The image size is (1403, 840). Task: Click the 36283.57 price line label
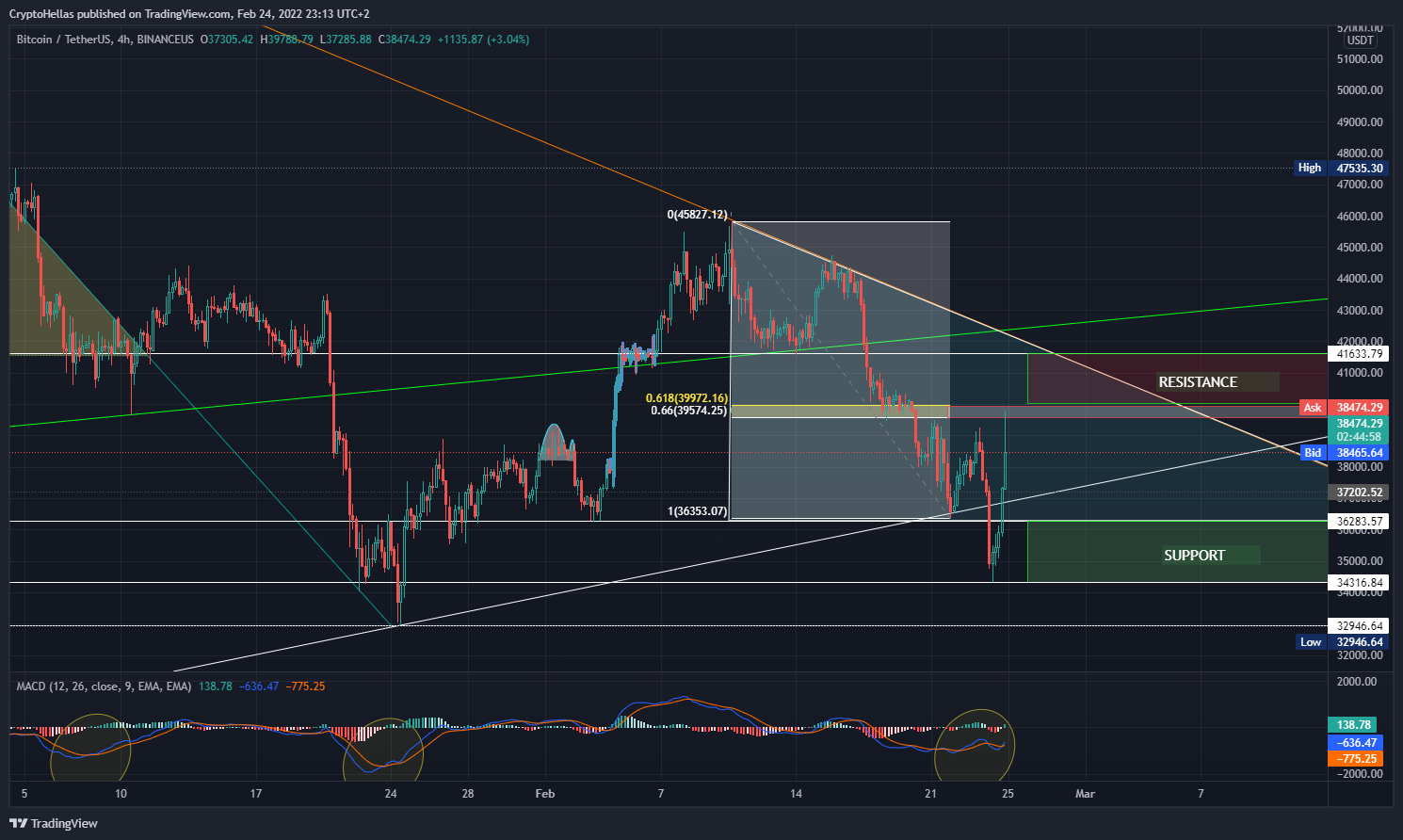point(1360,522)
